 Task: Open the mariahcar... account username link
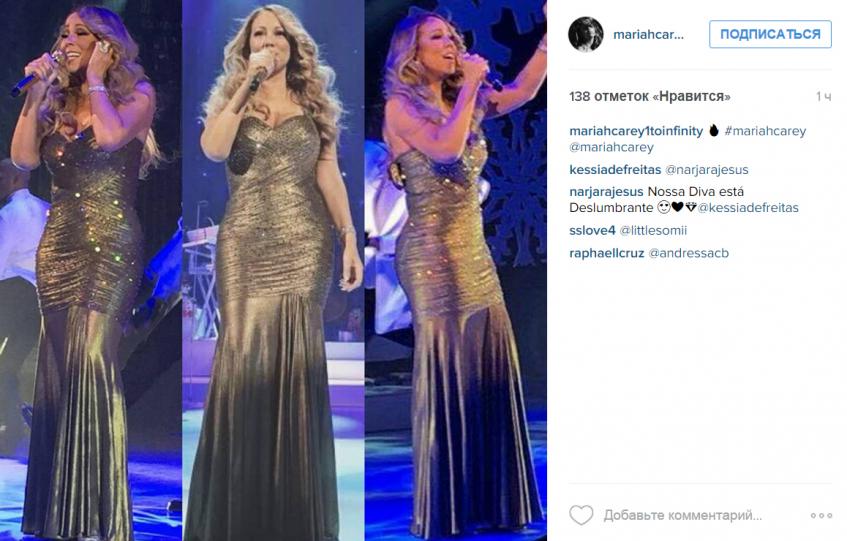click(x=648, y=35)
